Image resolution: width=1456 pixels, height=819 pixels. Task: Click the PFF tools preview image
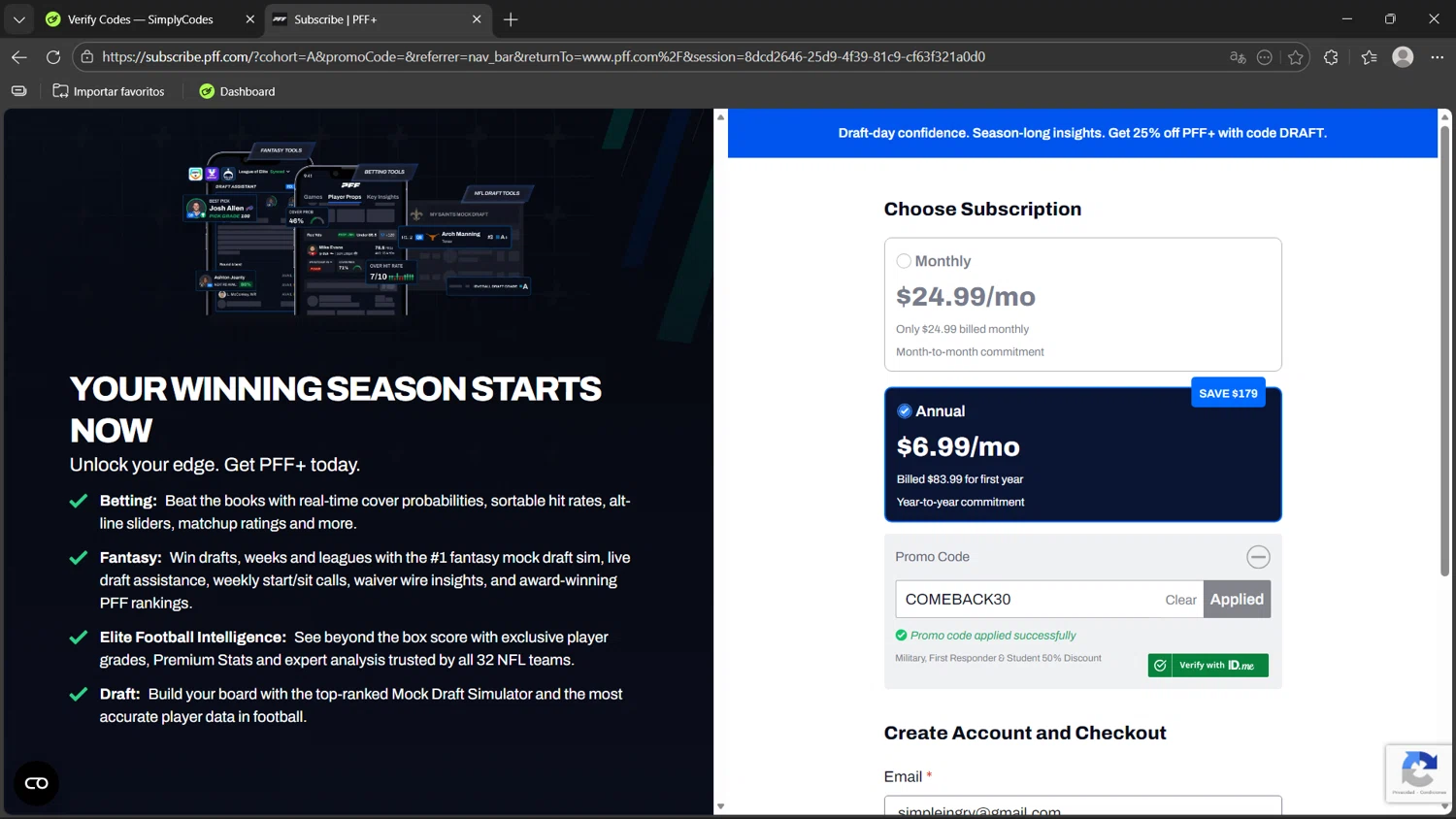359,230
